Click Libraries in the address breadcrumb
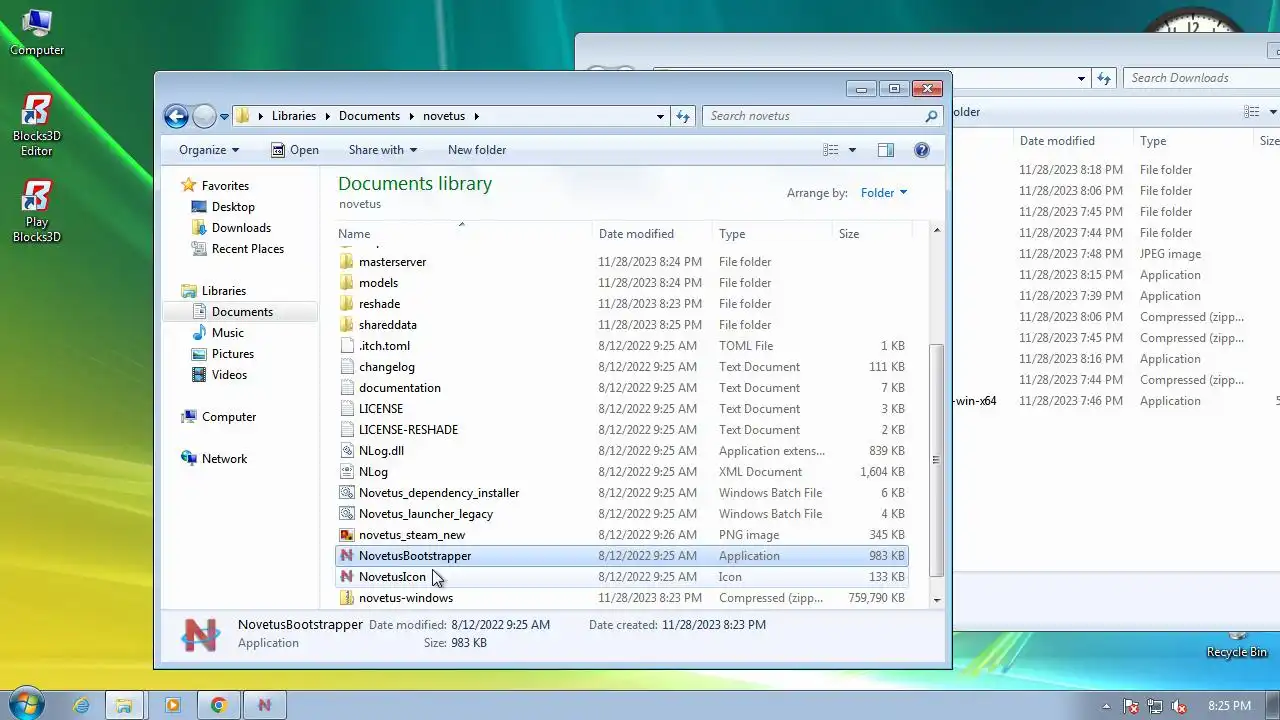The height and width of the screenshot is (720, 1280). tap(294, 116)
